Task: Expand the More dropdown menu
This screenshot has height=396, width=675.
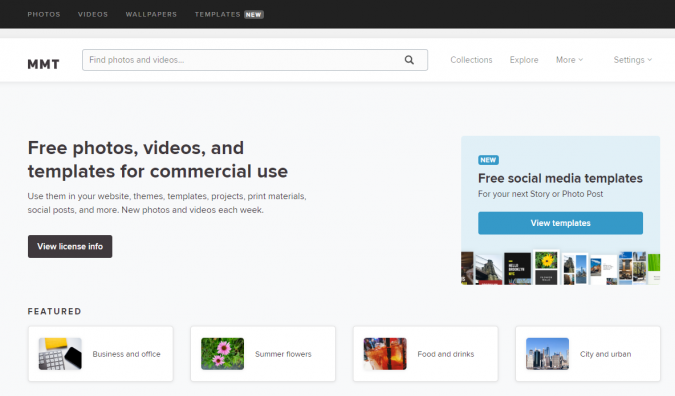Action: tap(569, 60)
